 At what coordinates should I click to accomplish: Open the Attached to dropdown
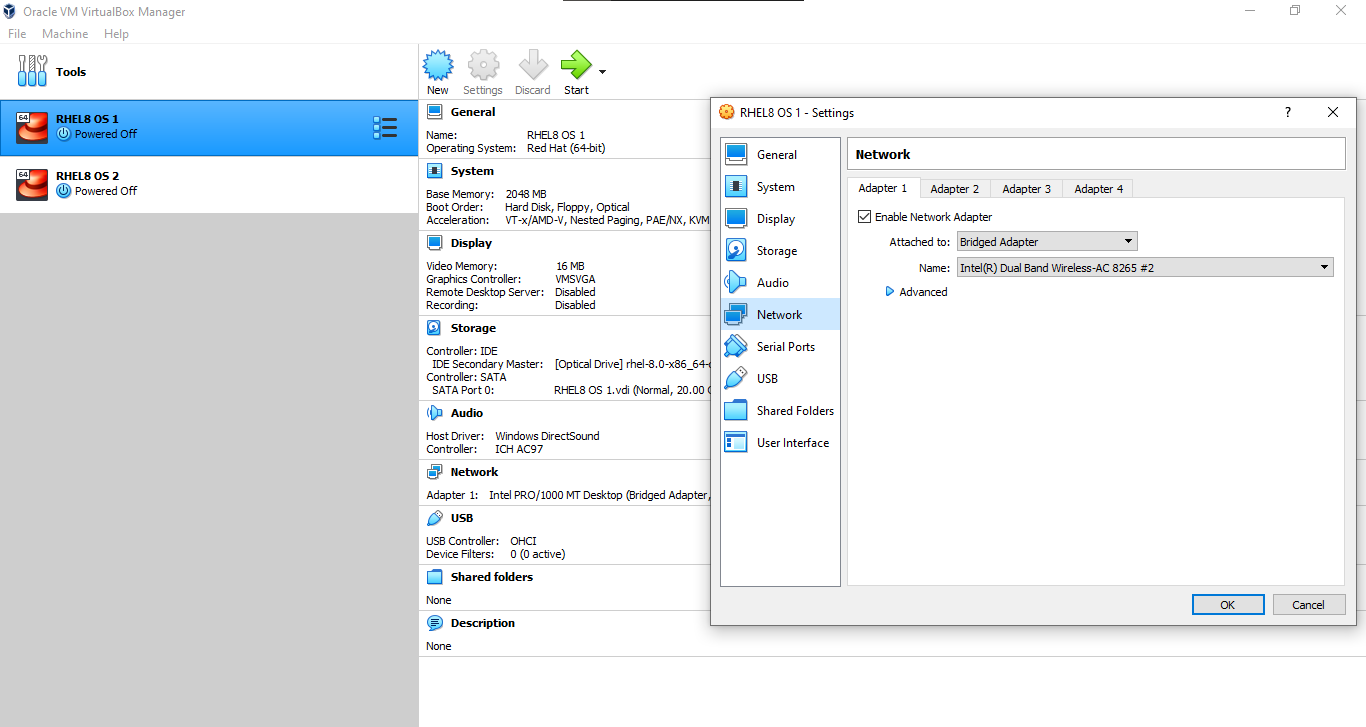(x=1047, y=242)
